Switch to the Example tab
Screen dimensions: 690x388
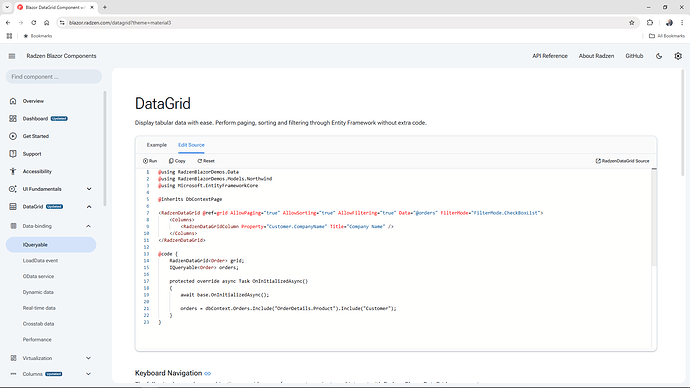[157, 145]
